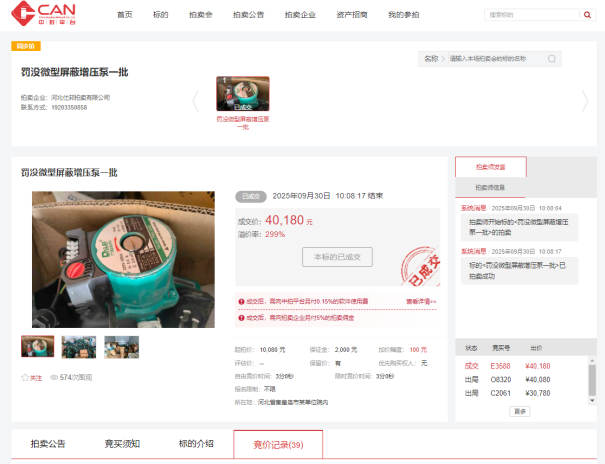The image size is (605, 464).
Task: Open the 我的参拍 link
Action: [x=404, y=15]
